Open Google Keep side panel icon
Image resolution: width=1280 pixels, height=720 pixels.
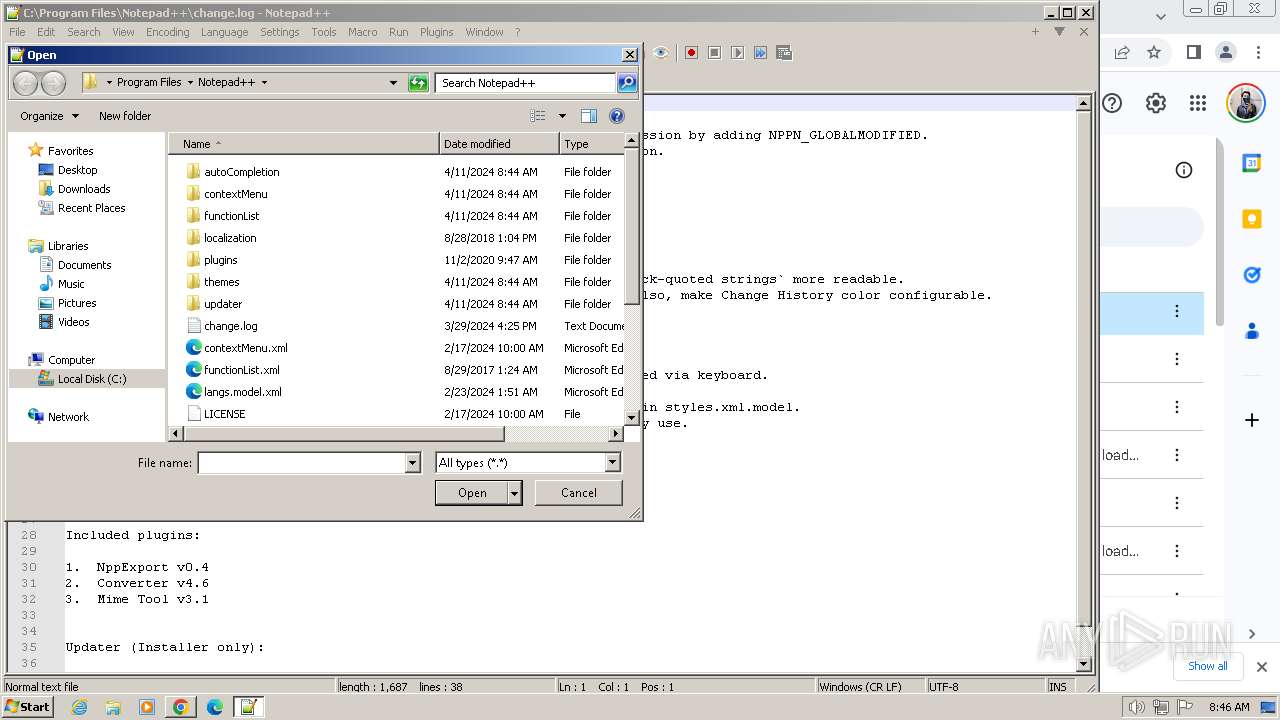coord(1252,219)
